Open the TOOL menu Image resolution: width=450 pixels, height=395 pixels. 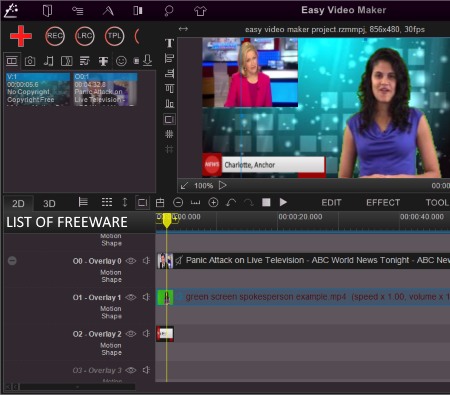(437, 203)
